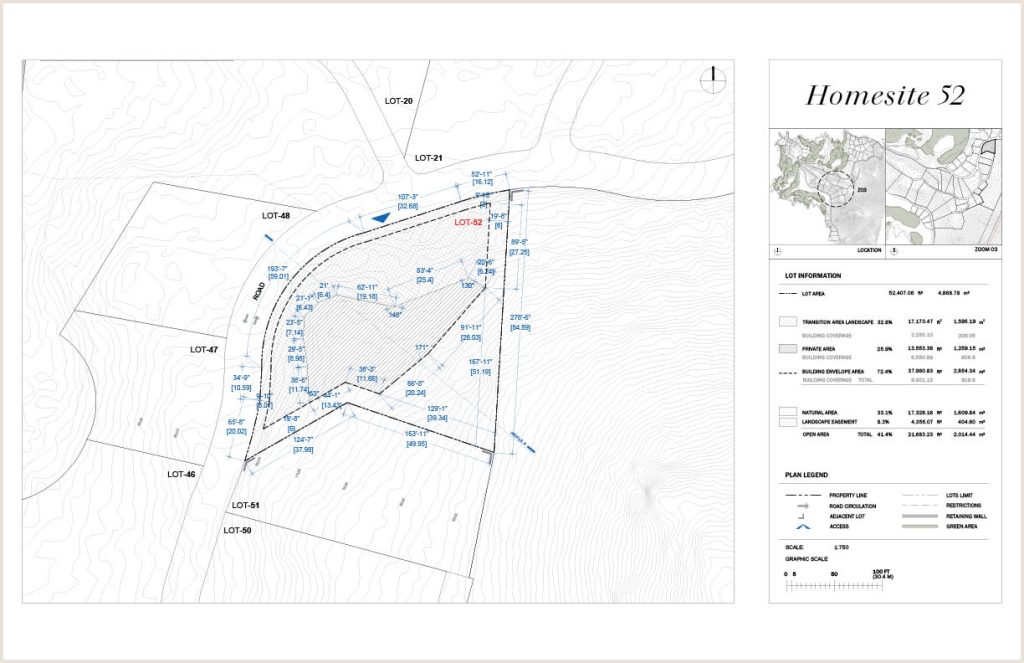Click the Private Area hatch swatch

pos(787,352)
